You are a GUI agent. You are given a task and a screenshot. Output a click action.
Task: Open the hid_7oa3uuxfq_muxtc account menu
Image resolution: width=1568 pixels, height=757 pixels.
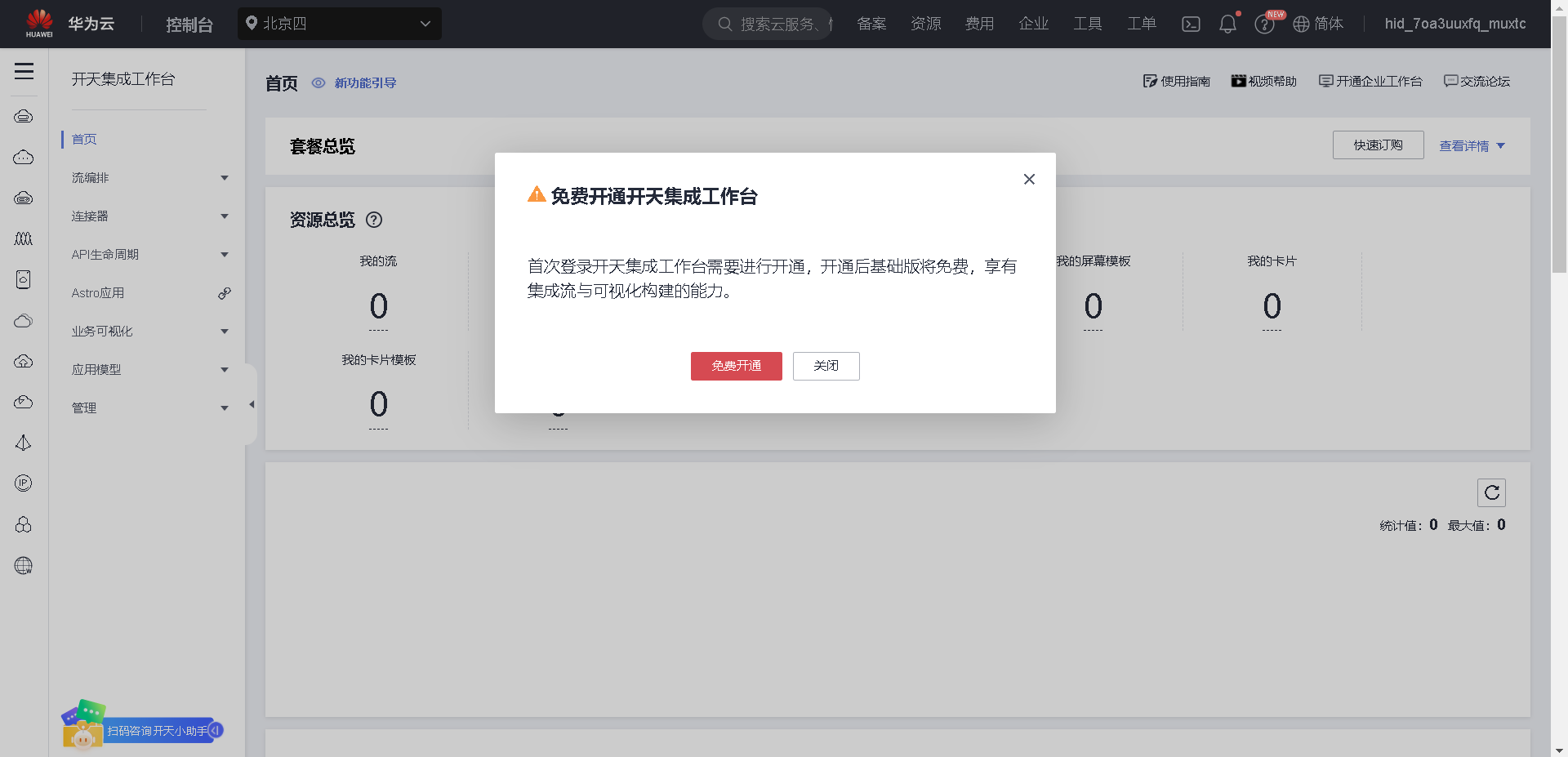pos(1455,24)
